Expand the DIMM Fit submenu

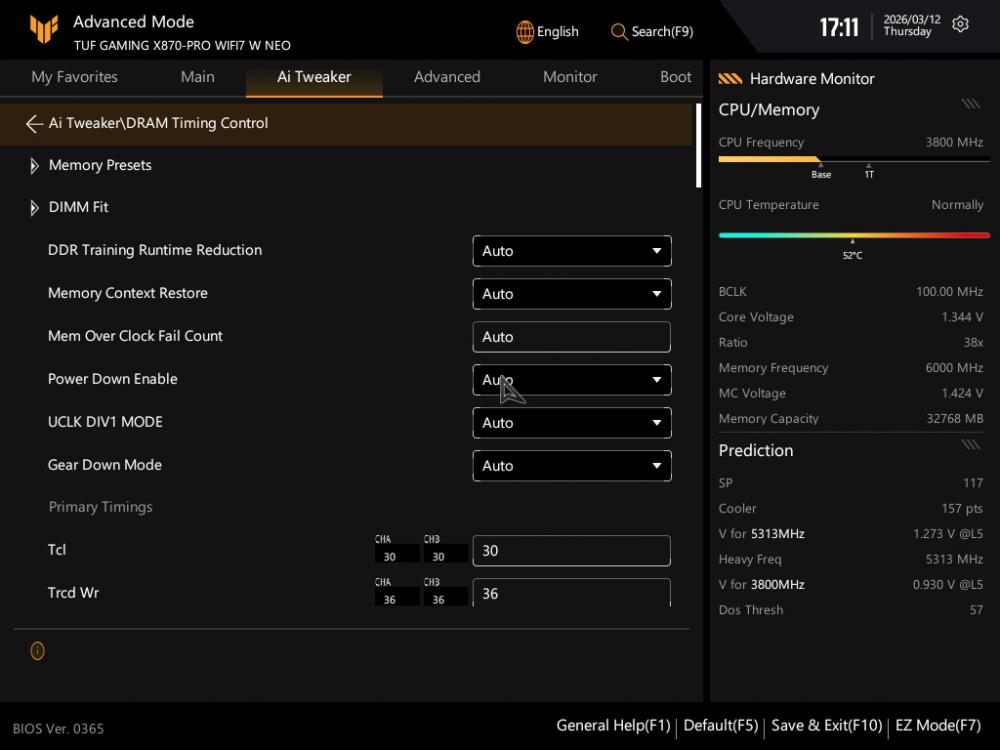pyautogui.click(x=35, y=208)
